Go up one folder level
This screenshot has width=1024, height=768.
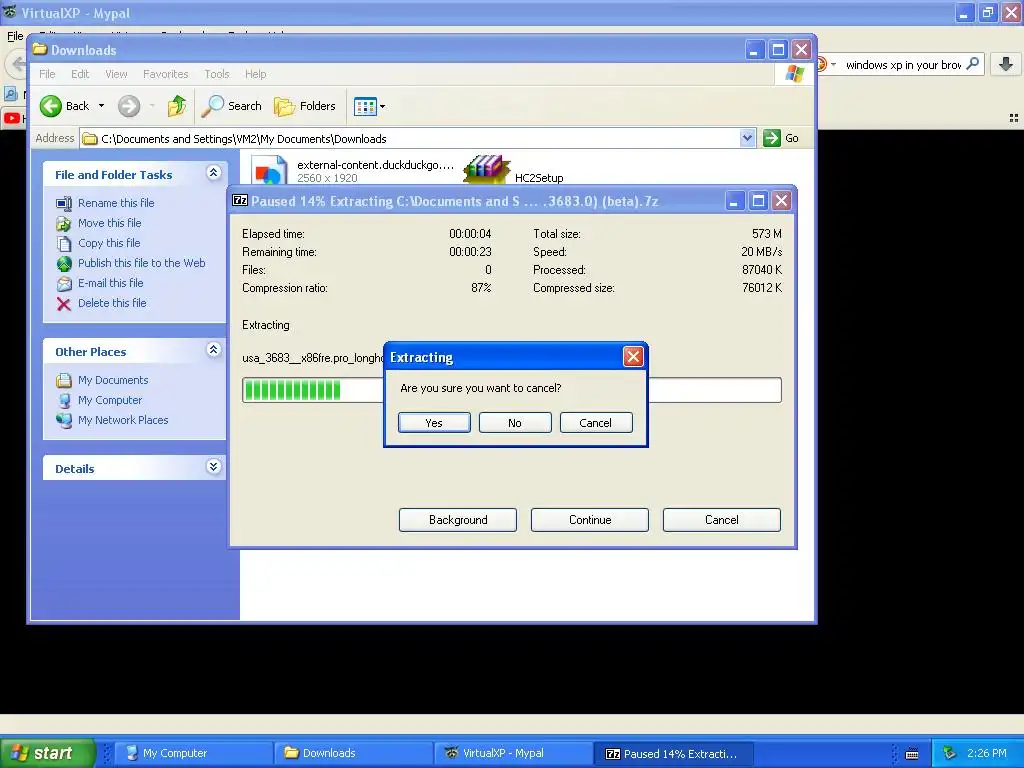click(x=176, y=106)
